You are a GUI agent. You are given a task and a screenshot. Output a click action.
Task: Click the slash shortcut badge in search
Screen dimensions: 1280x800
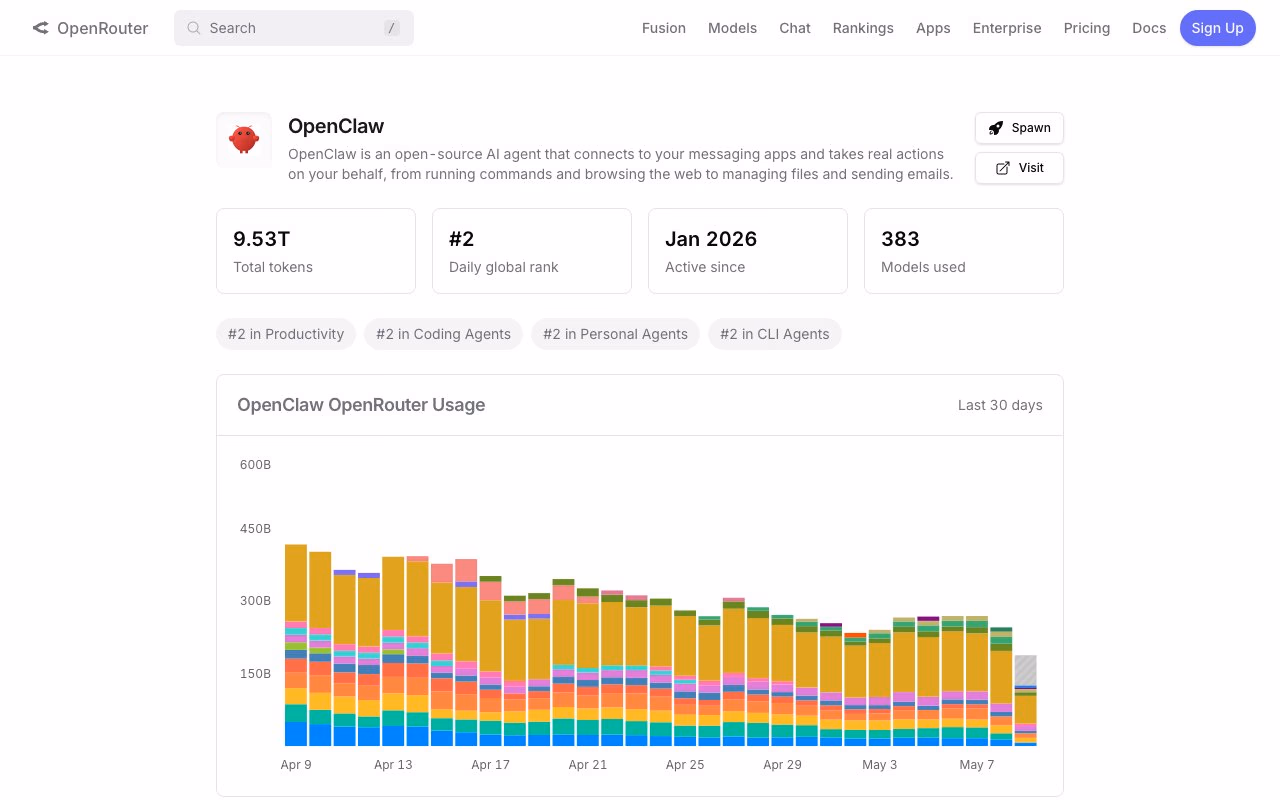tap(392, 28)
